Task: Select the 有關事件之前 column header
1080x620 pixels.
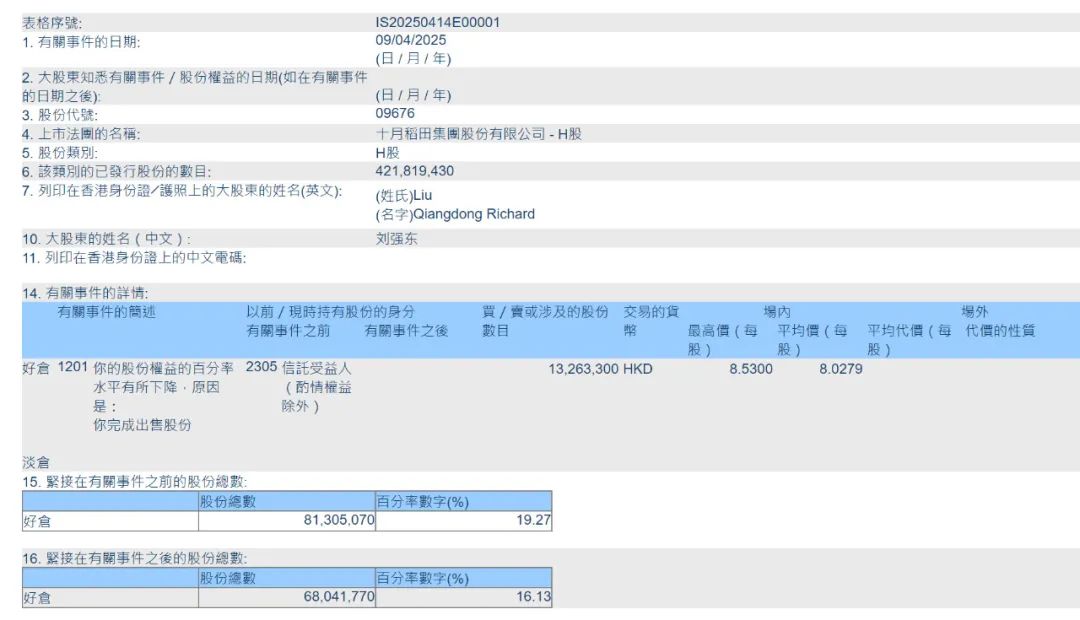Action: [x=288, y=331]
